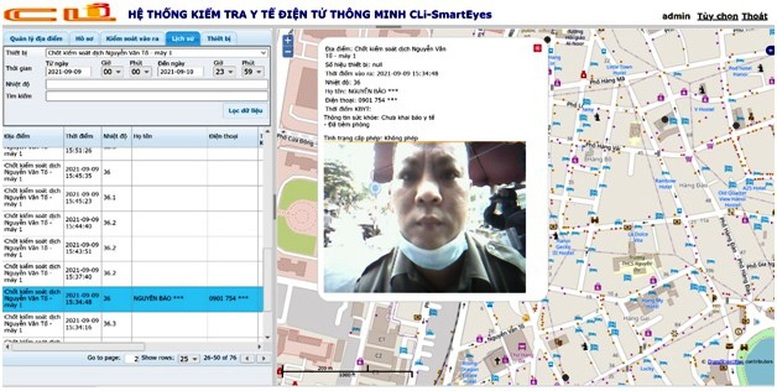Screen dimensions: 777x391
Task: Zoom out the map with minus button
Action: pos(288,52)
